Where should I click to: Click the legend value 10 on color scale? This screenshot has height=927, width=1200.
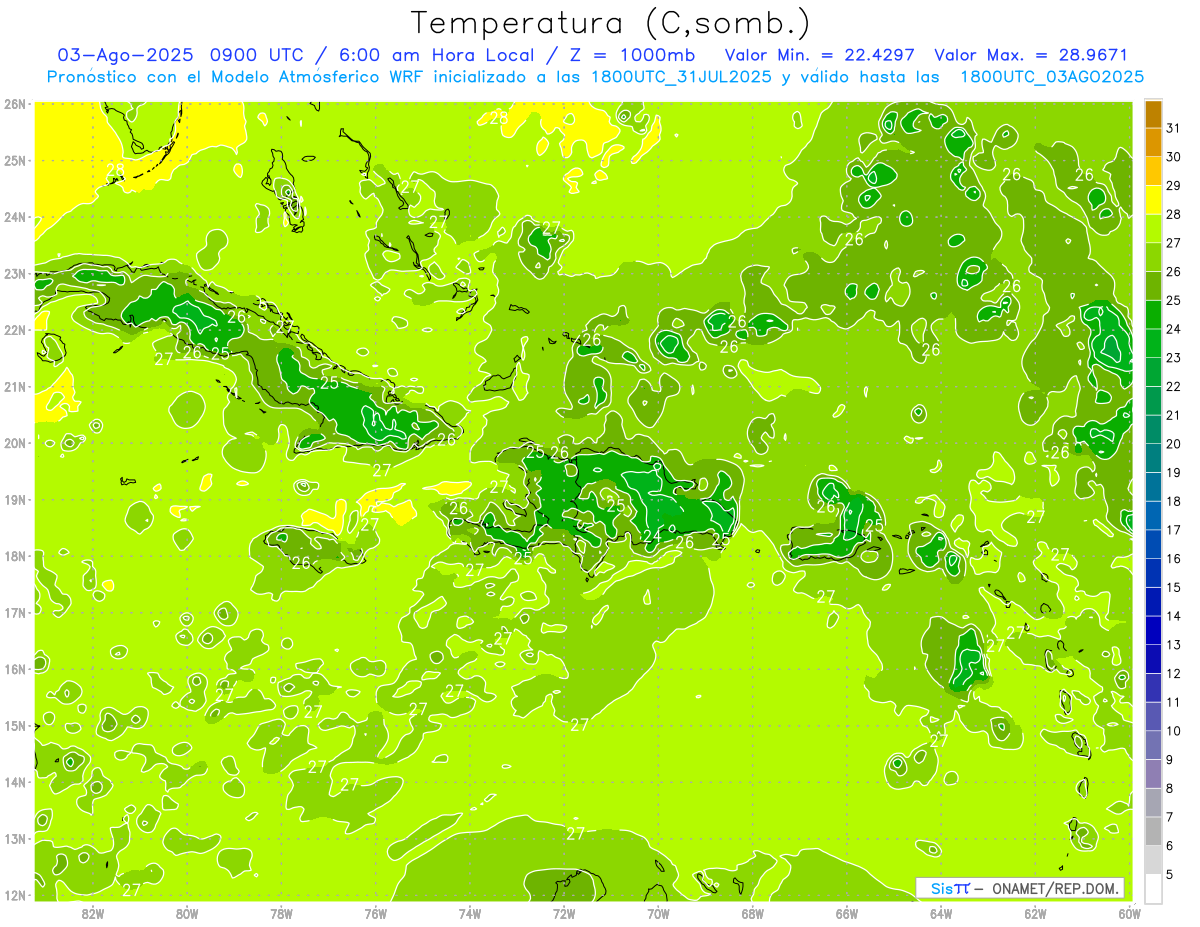tap(1174, 731)
